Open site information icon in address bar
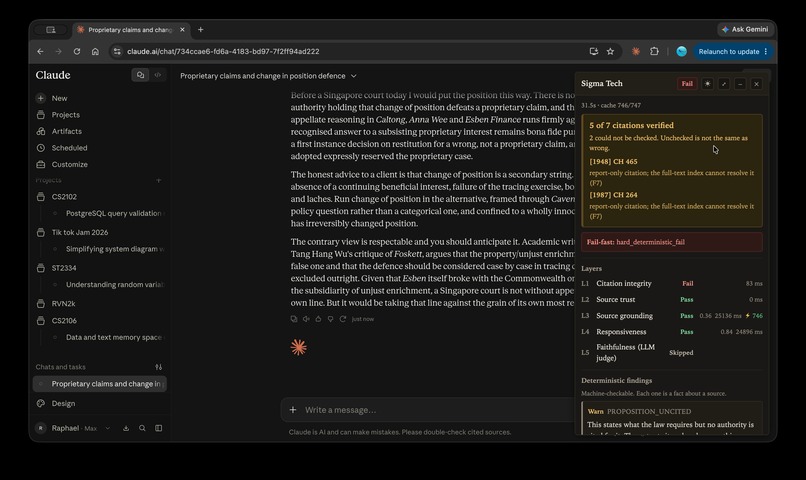This screenshot has height=480, width=806. click(x=117, y=51)
